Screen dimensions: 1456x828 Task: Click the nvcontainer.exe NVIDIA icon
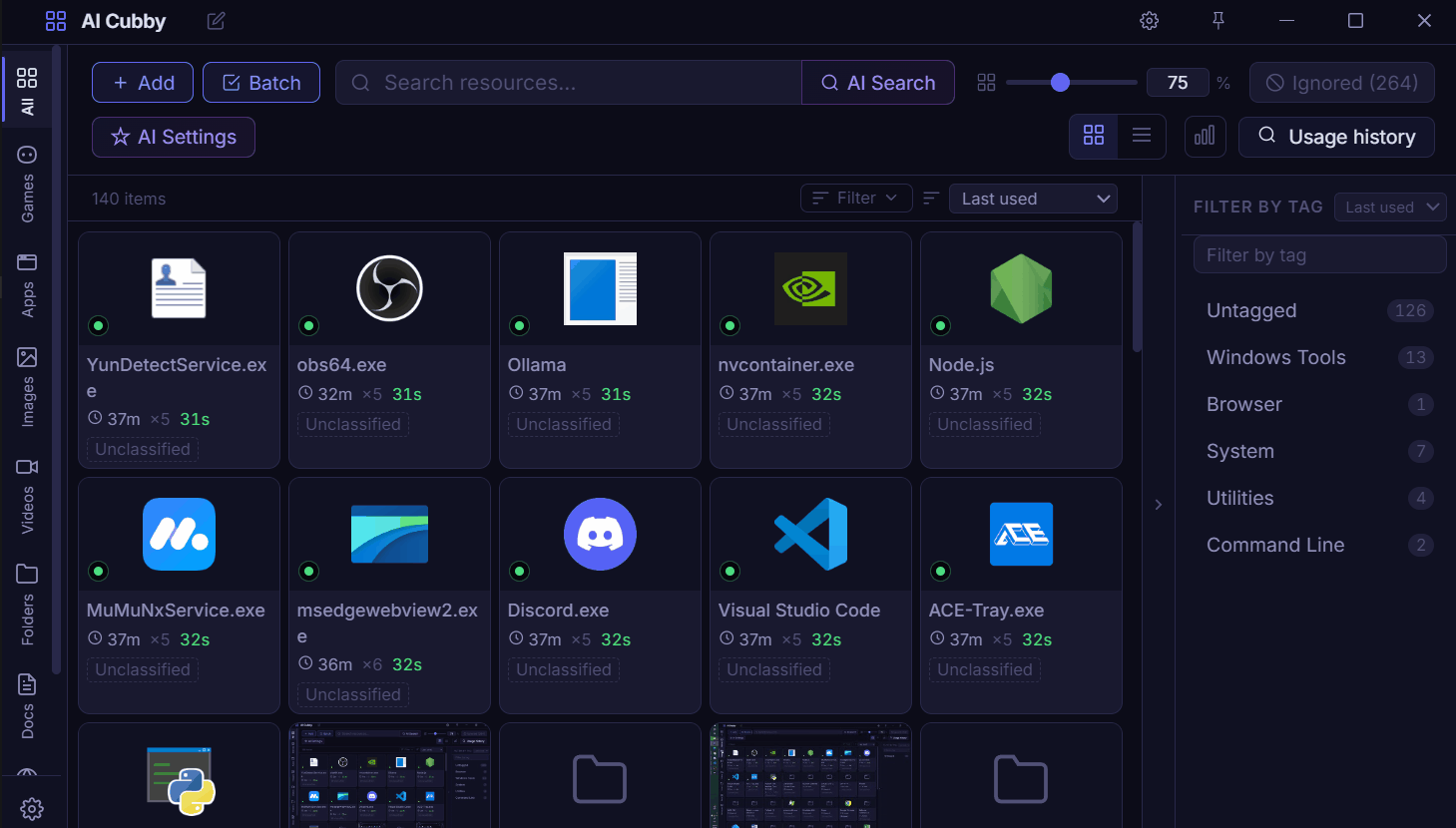[x=810, y=288]
